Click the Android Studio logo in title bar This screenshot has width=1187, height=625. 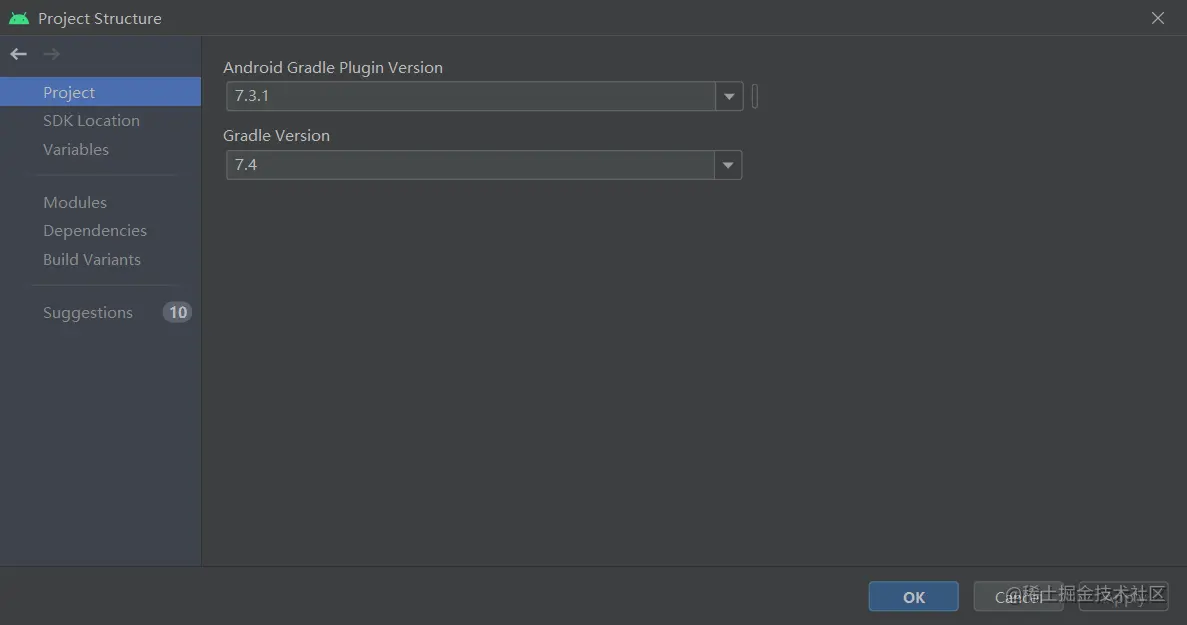tap(19, 17)
